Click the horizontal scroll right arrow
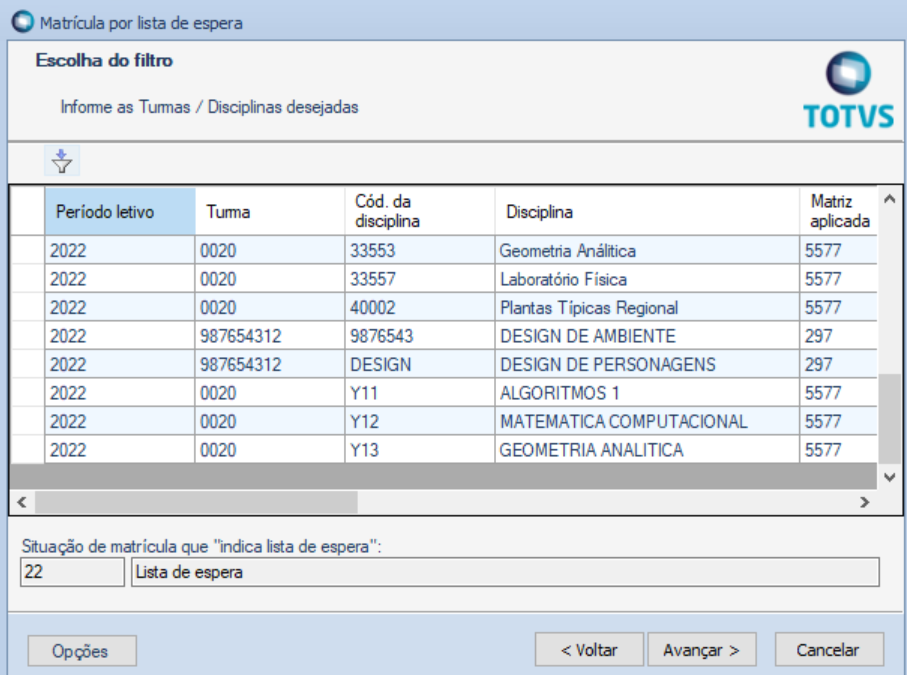Image resolution: width=907 pixels, height=675 pixels. (x=865, y=502)
